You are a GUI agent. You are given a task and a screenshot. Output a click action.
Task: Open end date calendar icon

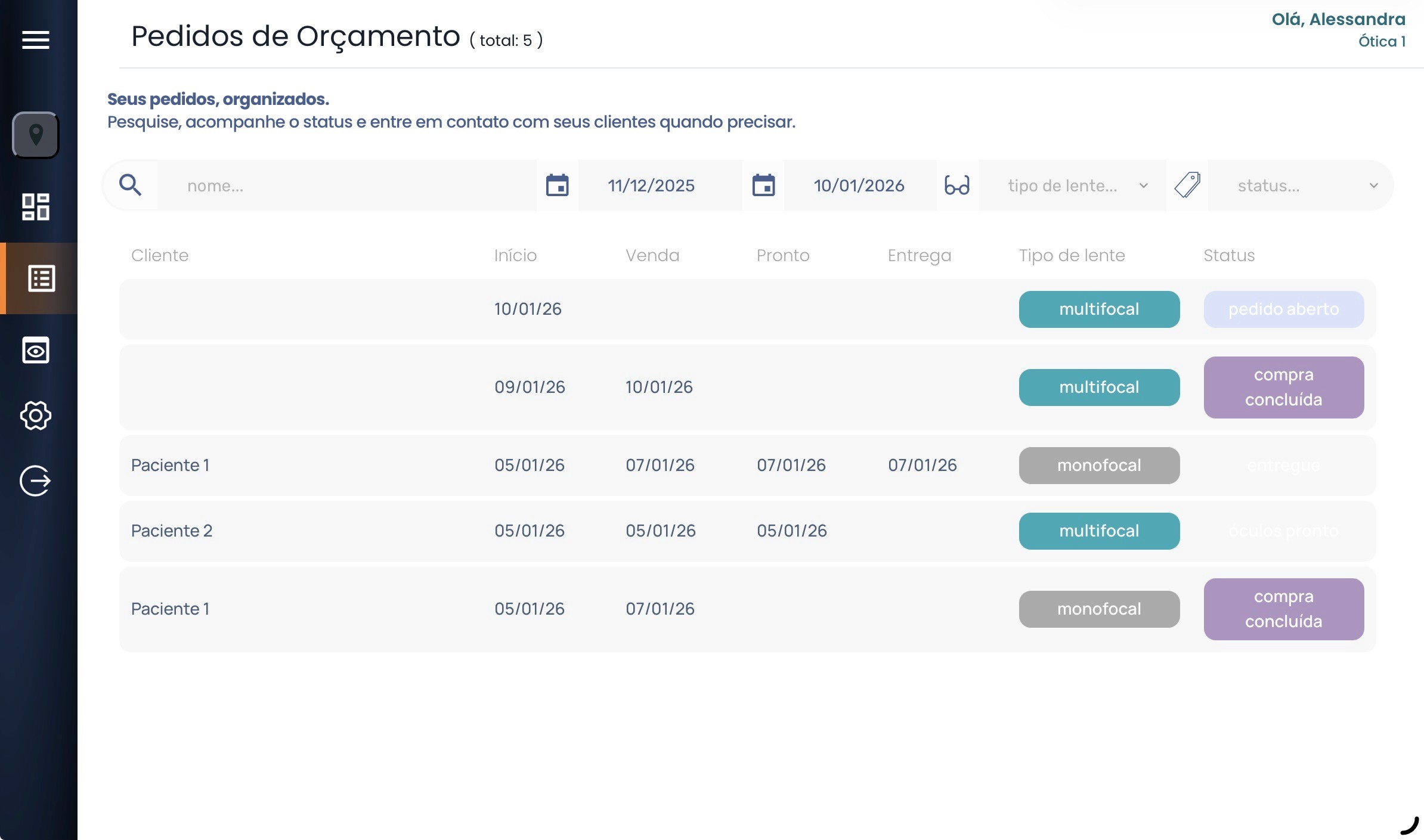point(763,185)
